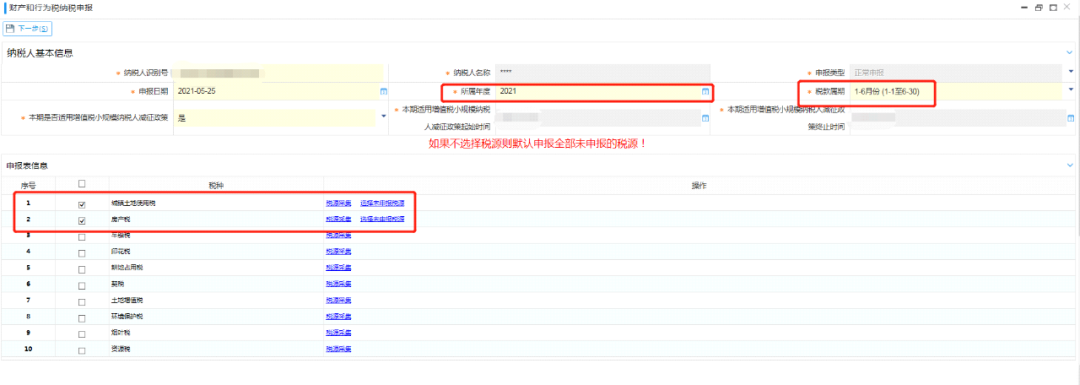Click the 税种 column header
Viewport: 1080px width, 385px height.
[216, 186]
